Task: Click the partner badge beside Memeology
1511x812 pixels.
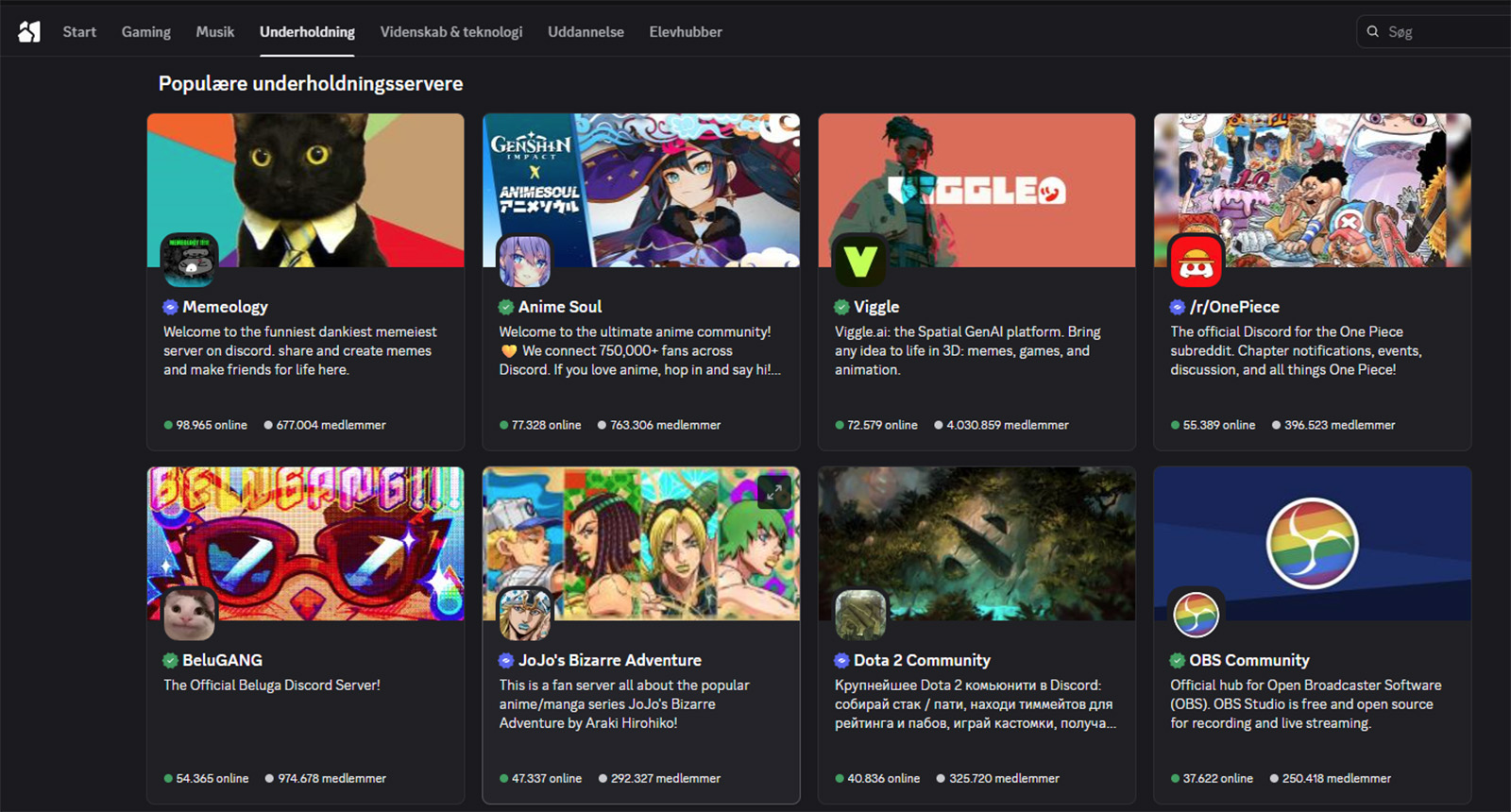Action: 171,307
